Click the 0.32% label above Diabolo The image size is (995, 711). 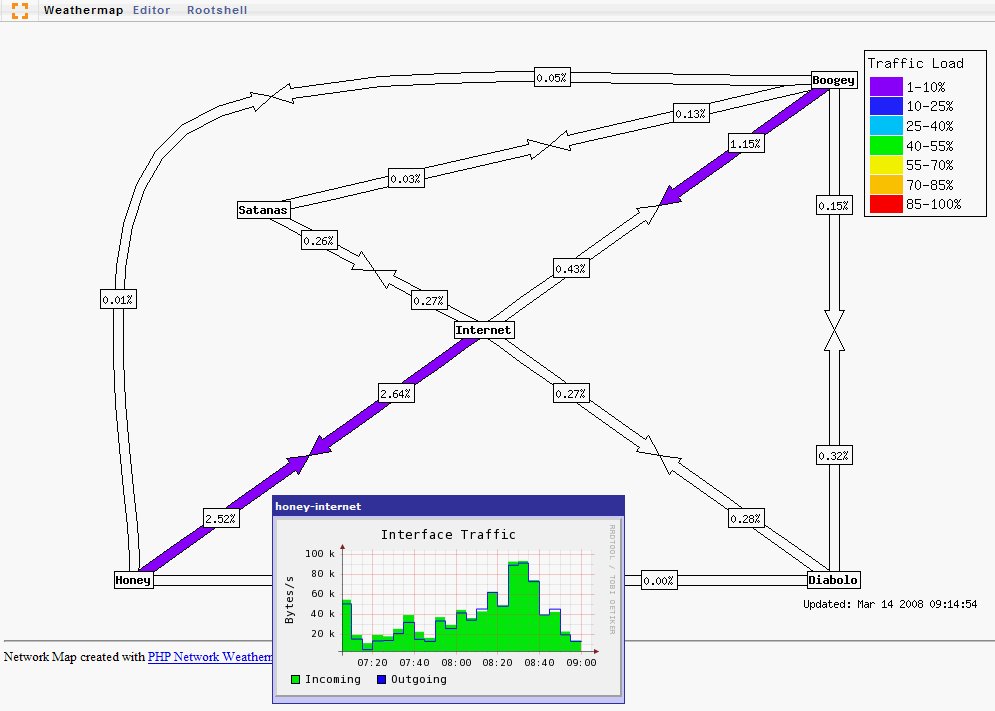[x=834, y=455]
